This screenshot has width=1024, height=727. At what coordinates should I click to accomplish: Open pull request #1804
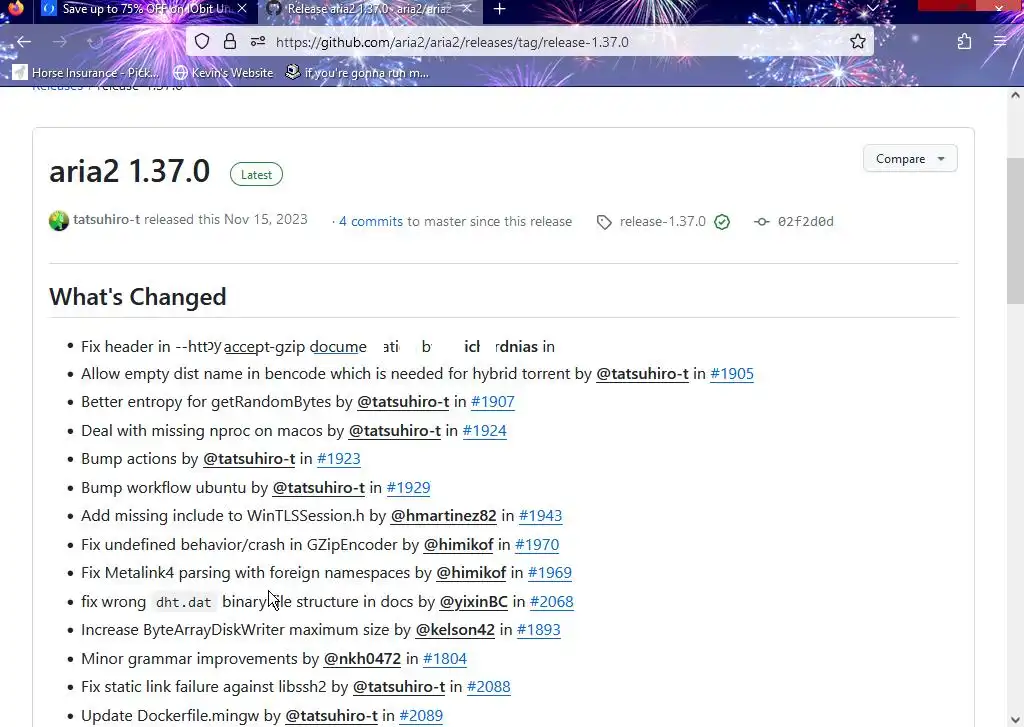445,658
